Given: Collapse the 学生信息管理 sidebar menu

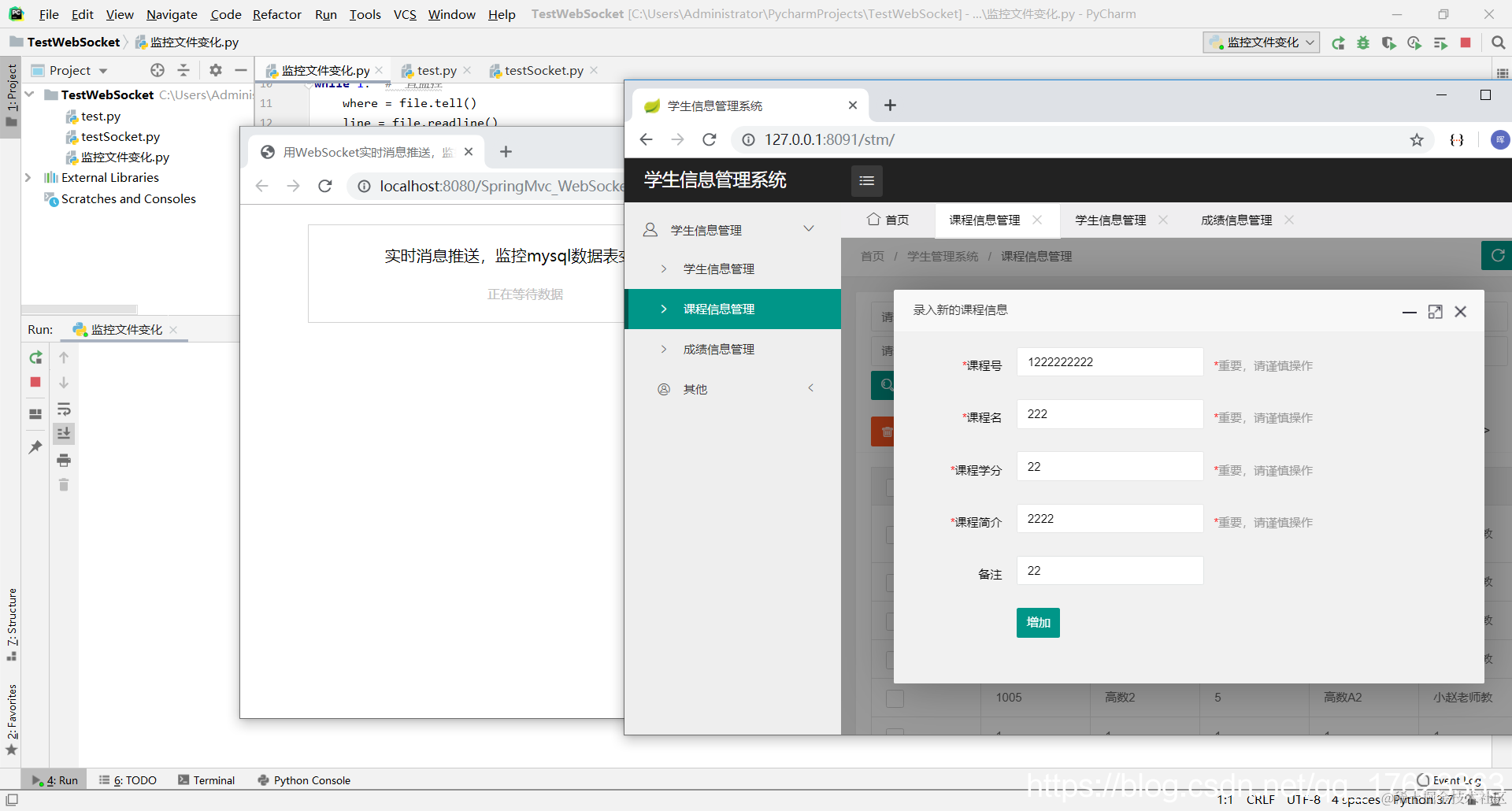Looking at the screenshot, I should pyautogui.click(x=809, y=229).
